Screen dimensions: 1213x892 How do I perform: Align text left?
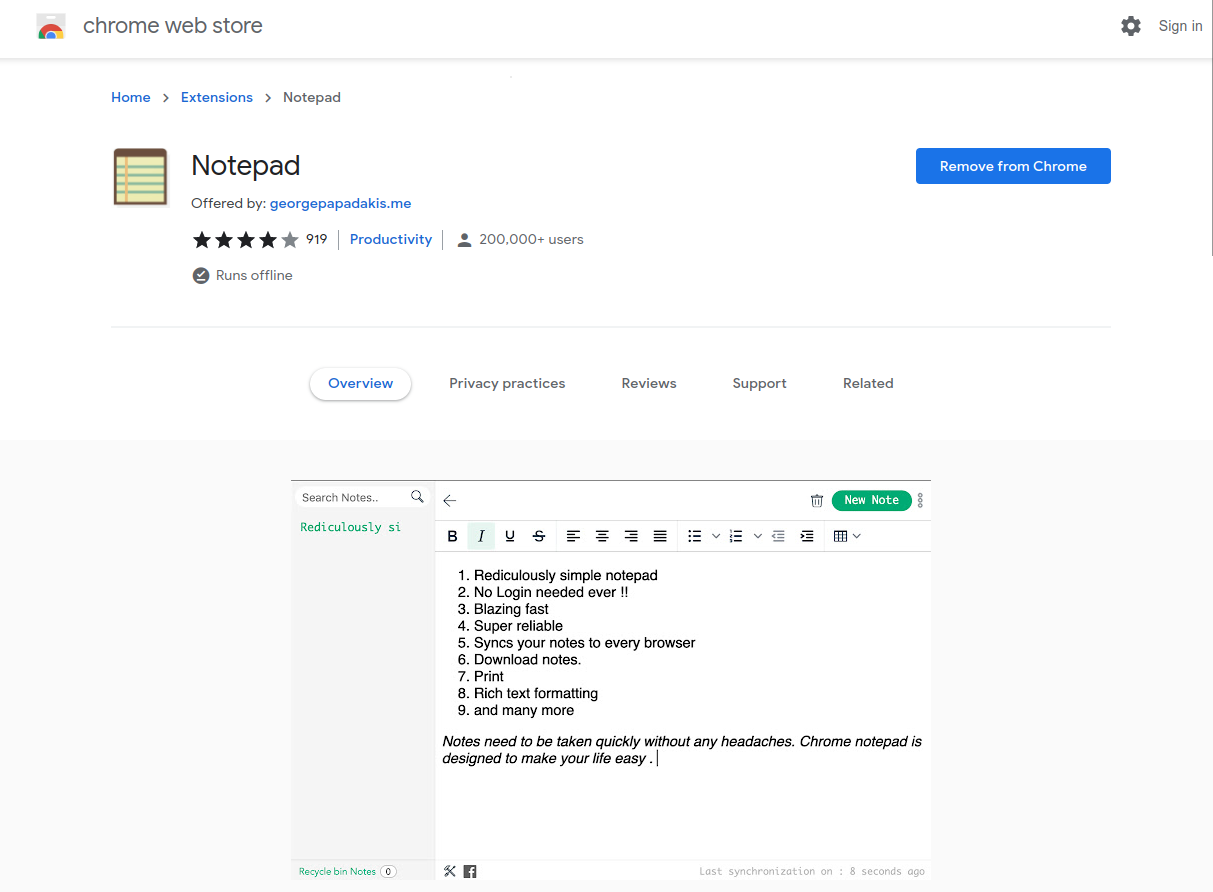point(573,536)
